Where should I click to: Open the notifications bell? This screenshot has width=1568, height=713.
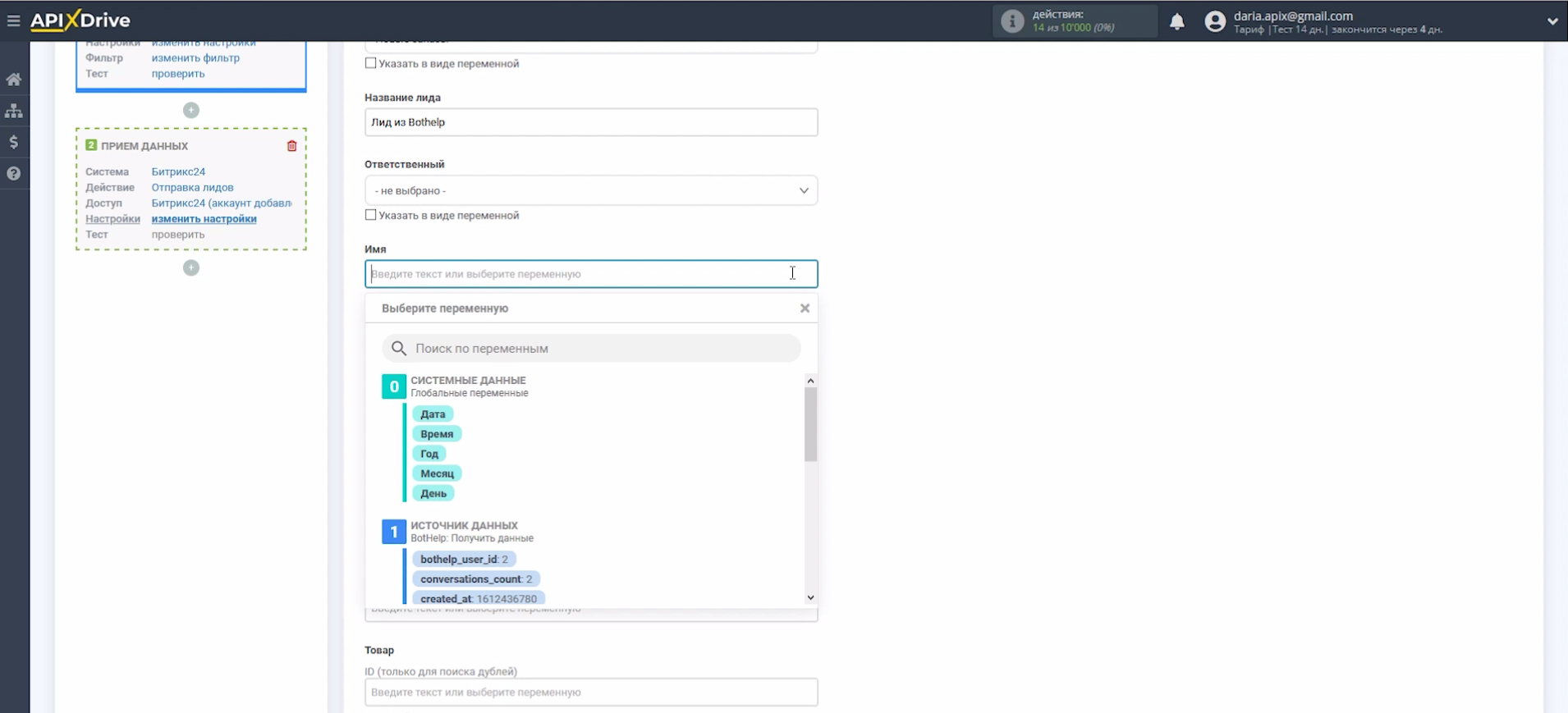point(1177,21)
